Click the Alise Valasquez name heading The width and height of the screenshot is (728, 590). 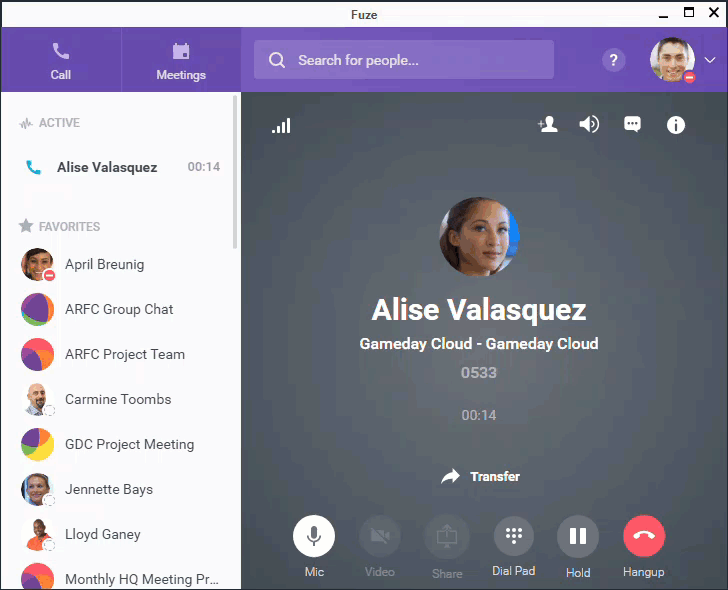click(x=479, y=310)
